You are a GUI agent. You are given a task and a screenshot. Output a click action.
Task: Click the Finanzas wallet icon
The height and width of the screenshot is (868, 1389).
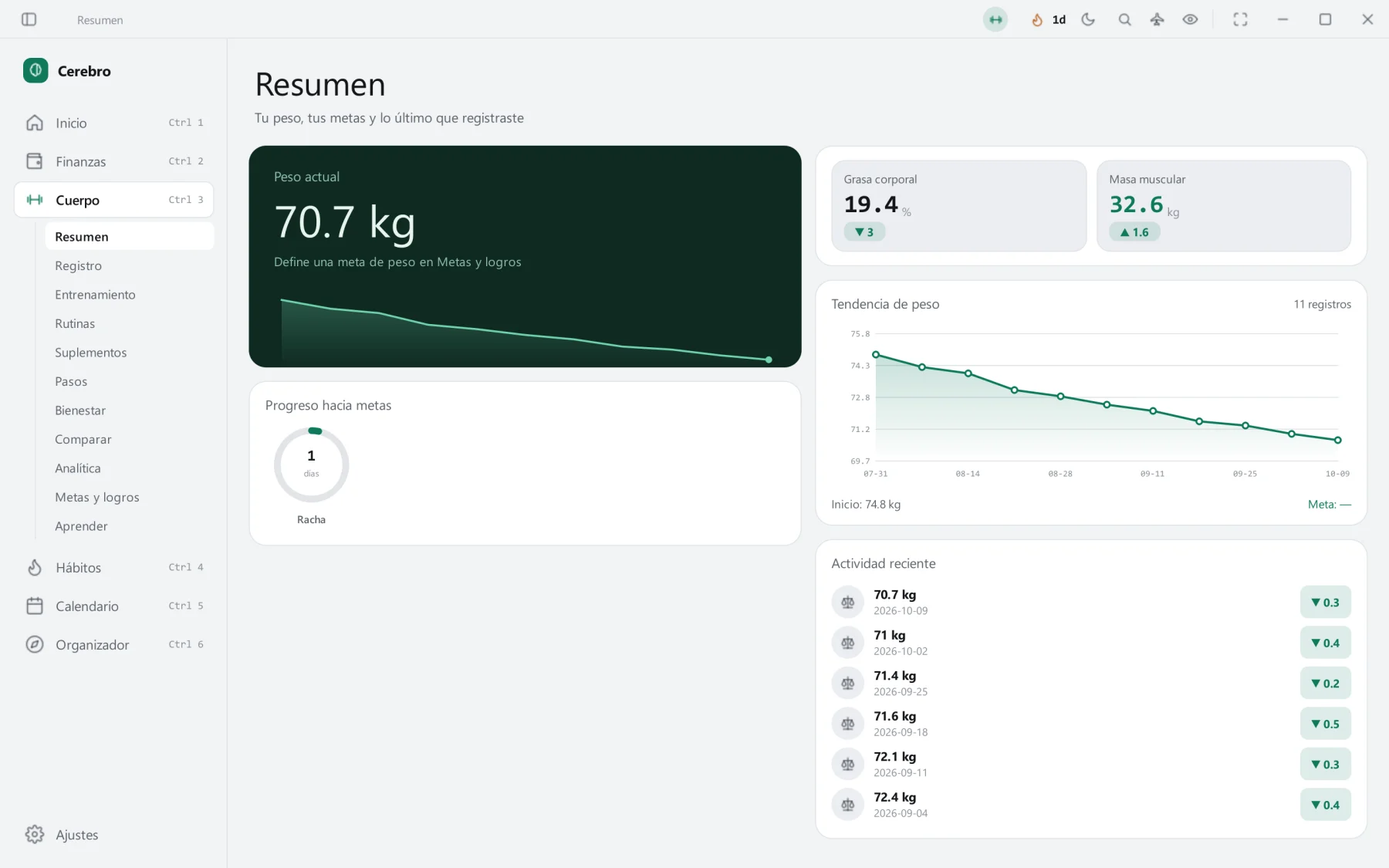pos(35,161)
